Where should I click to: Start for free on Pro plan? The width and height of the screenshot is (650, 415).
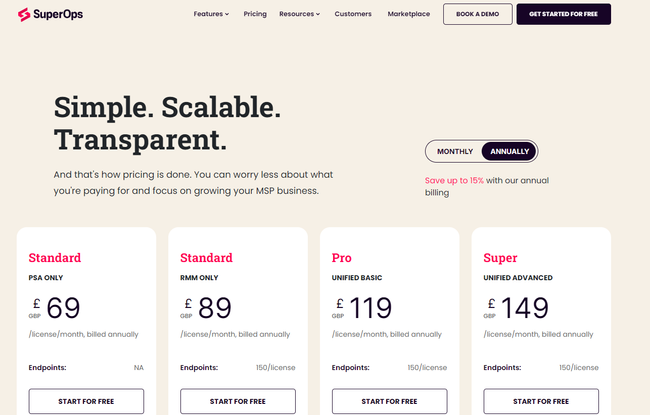click(x=389, y=401)
